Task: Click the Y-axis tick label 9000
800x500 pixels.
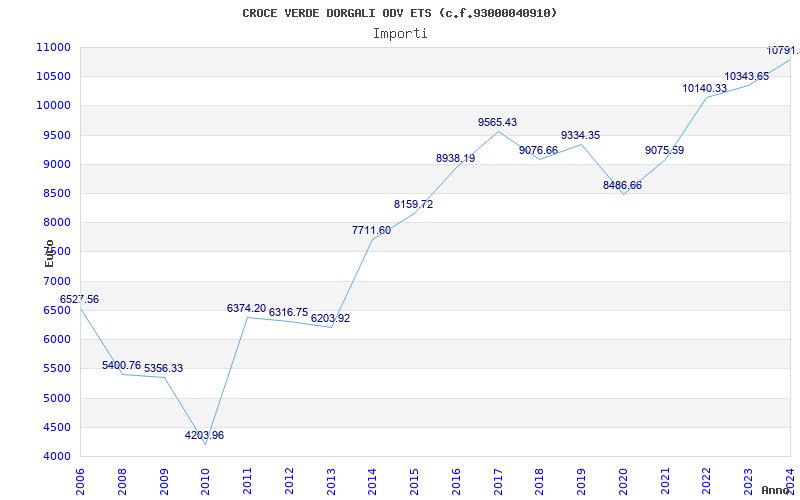Action: 56,164
